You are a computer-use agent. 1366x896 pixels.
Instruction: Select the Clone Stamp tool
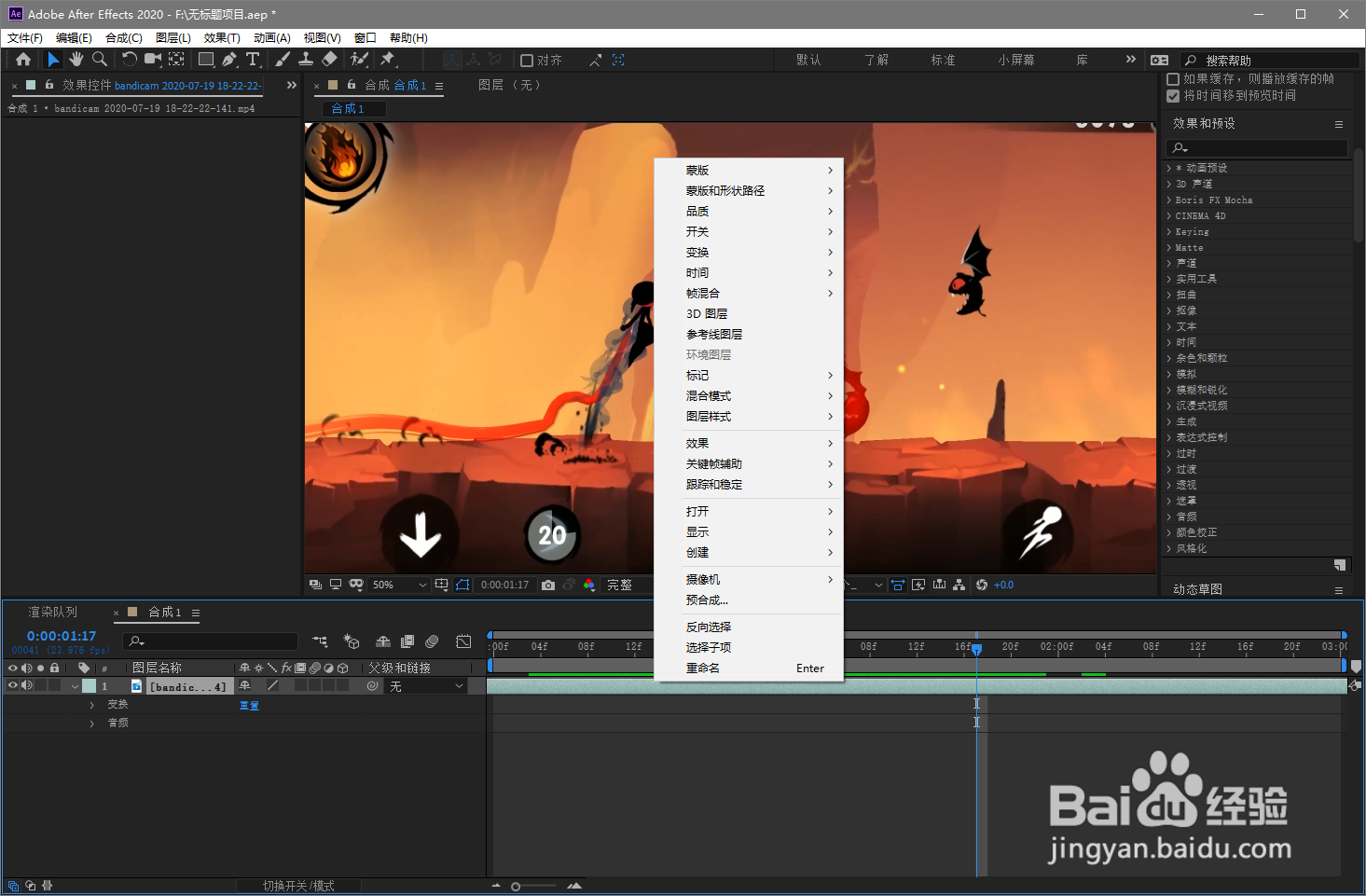[x=306, y=60]
